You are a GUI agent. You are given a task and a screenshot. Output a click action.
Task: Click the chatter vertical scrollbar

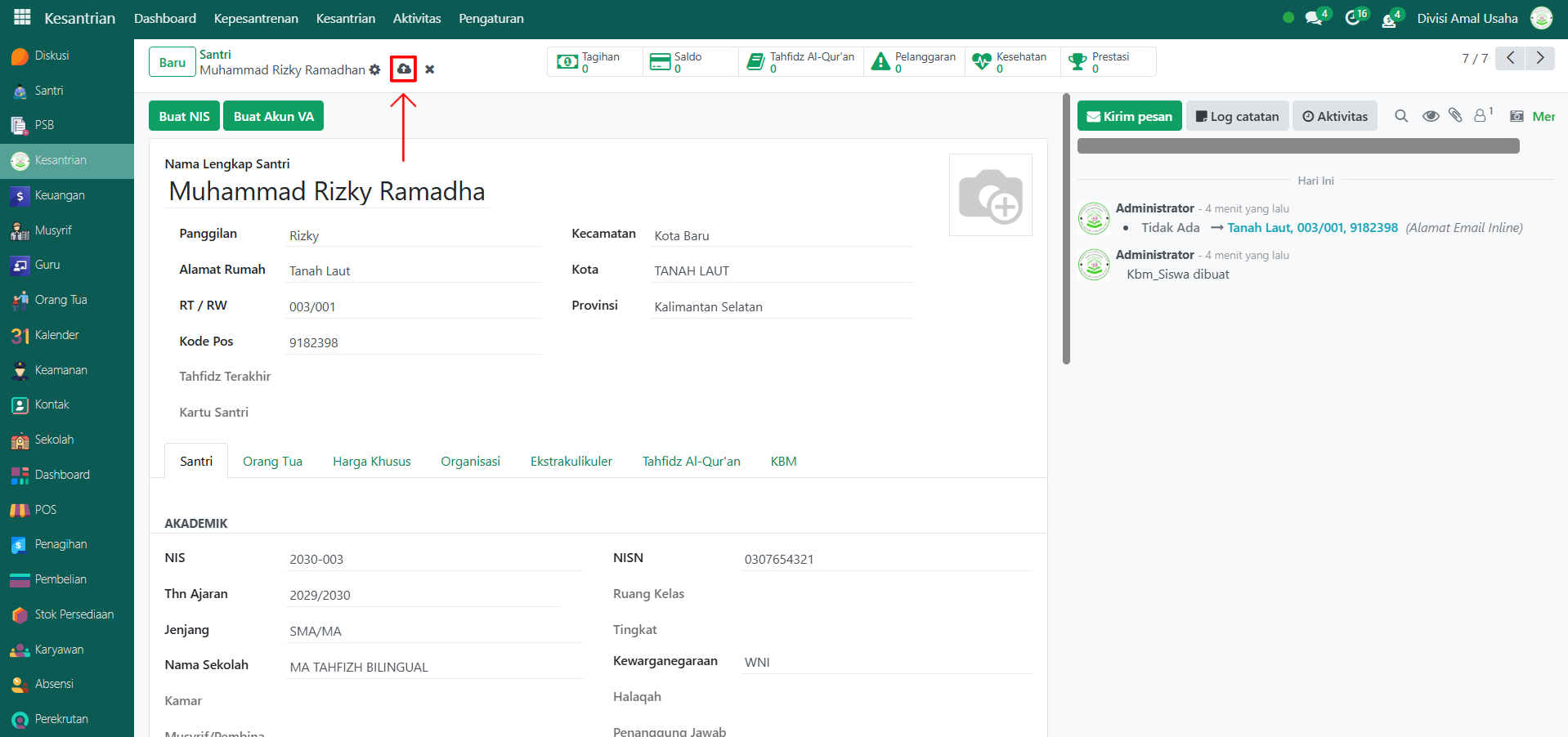(1066, 229)
